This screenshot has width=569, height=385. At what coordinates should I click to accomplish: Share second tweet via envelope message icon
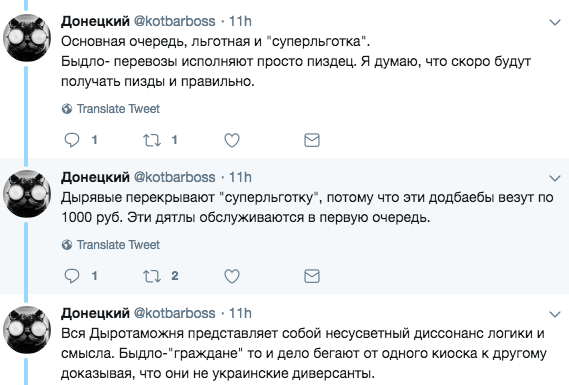click(x=312, y=276)
